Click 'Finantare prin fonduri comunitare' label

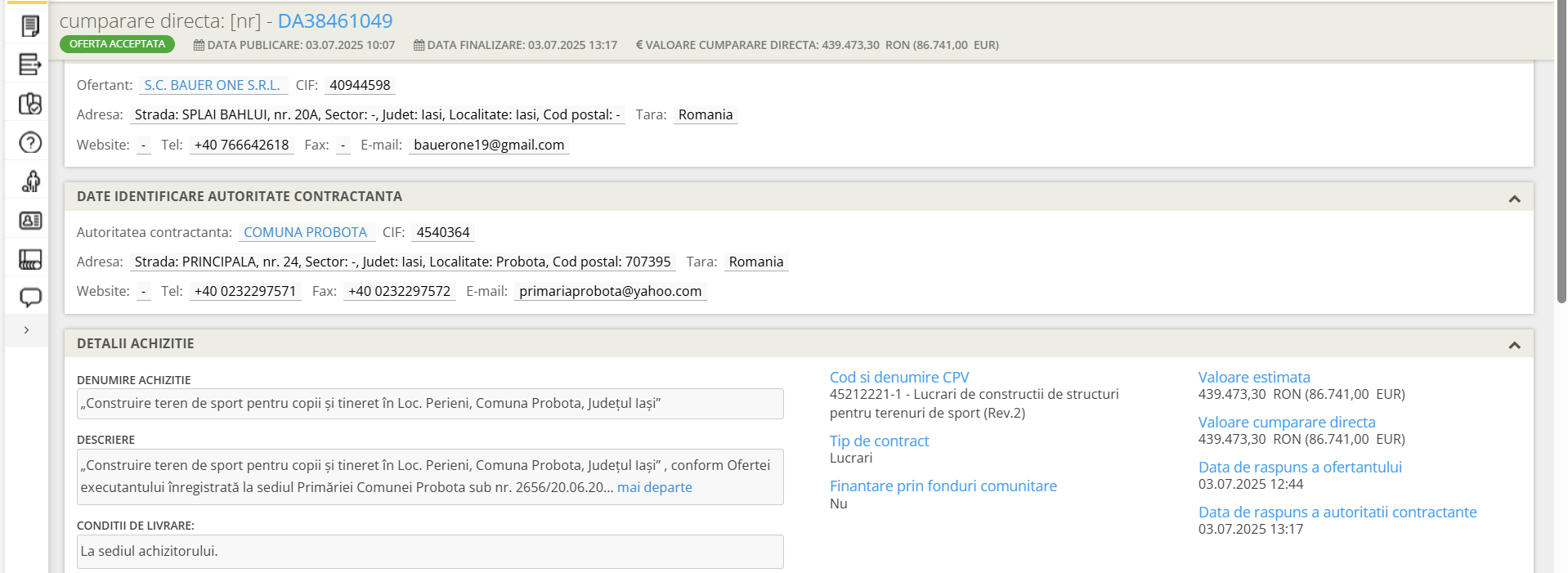(943, 486)
